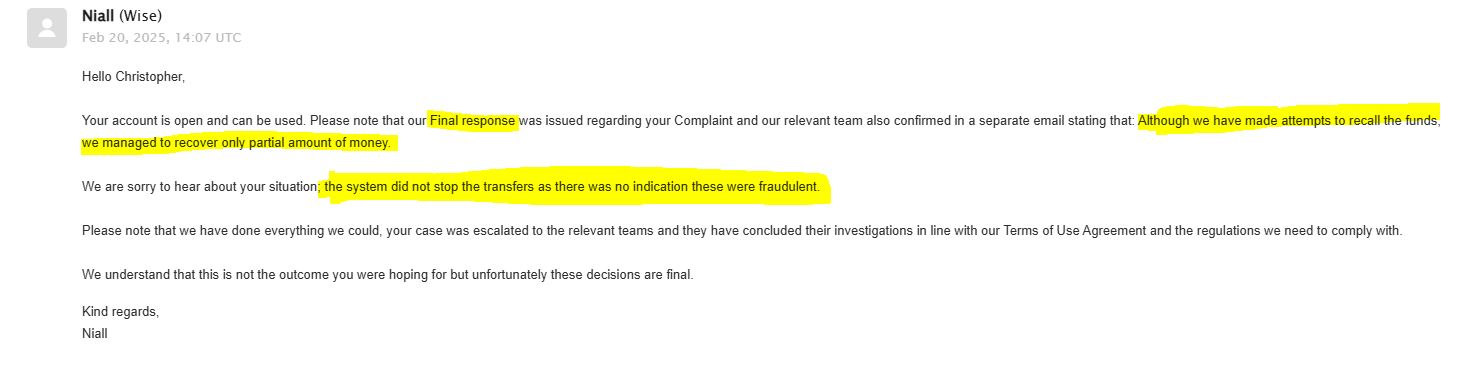Click the Niall signature at bottom
1462x373 pixels.
[x=95, y=334]
